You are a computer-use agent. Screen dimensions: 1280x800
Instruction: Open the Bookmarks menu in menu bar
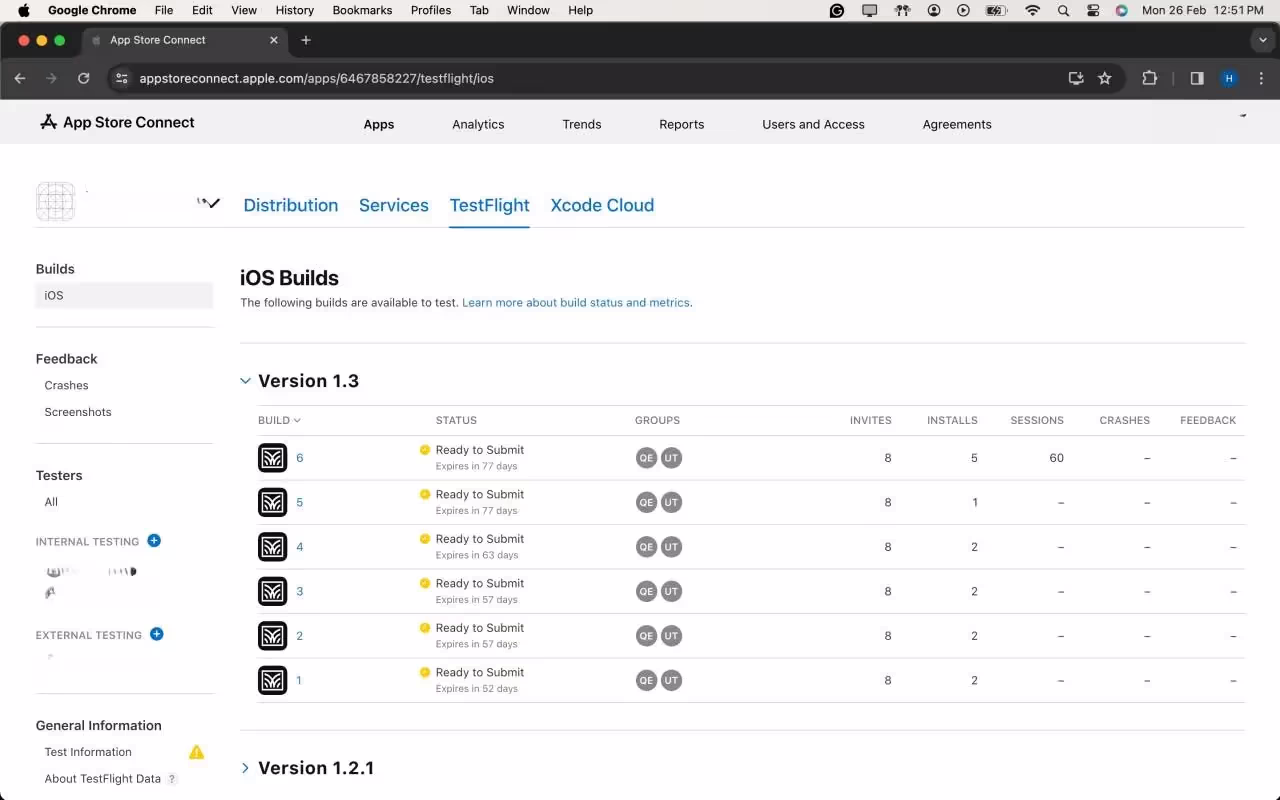click(x=362, y=10)
